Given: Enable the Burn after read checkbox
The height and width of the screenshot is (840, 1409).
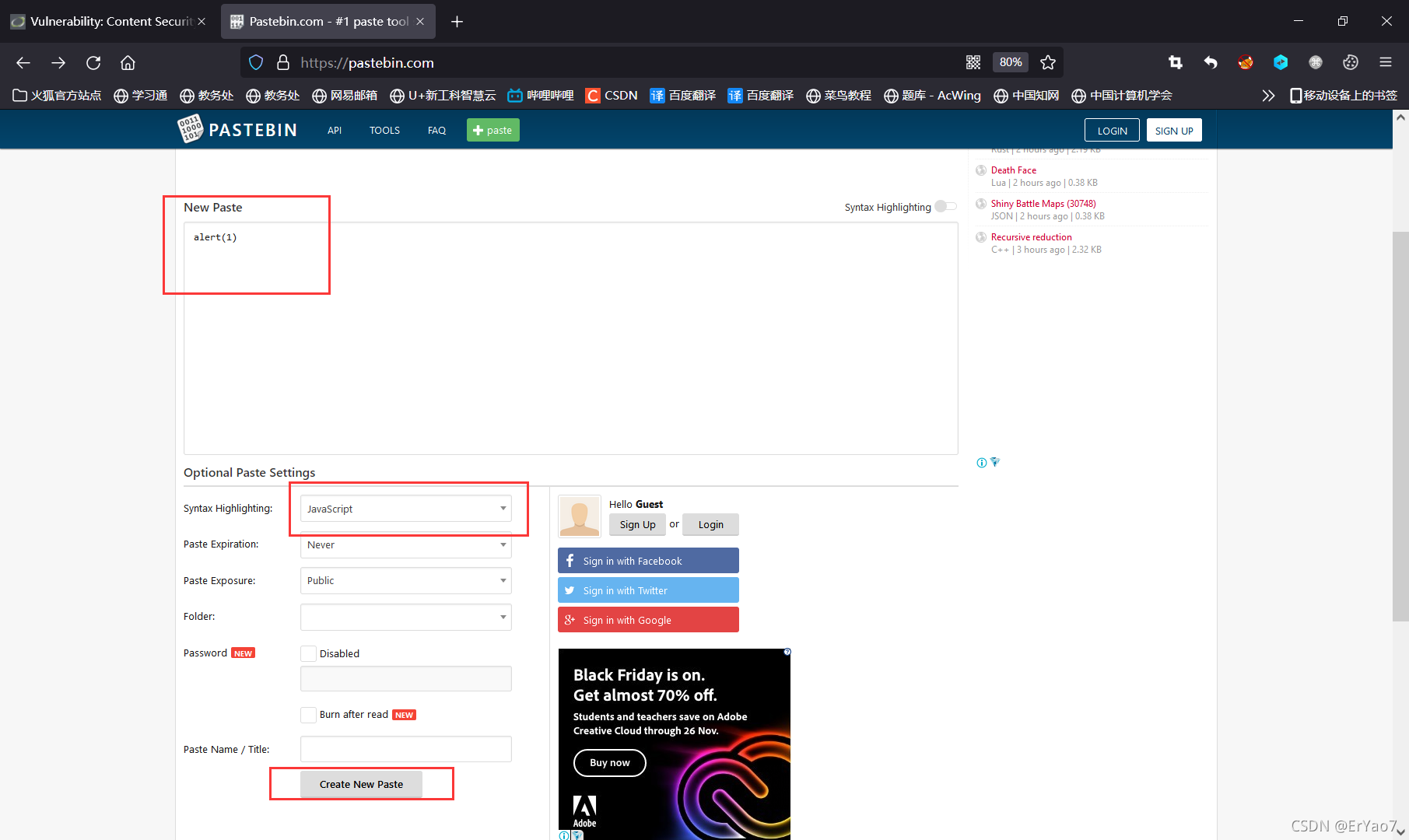Looking at the screenshot, I should pos(308,715).
